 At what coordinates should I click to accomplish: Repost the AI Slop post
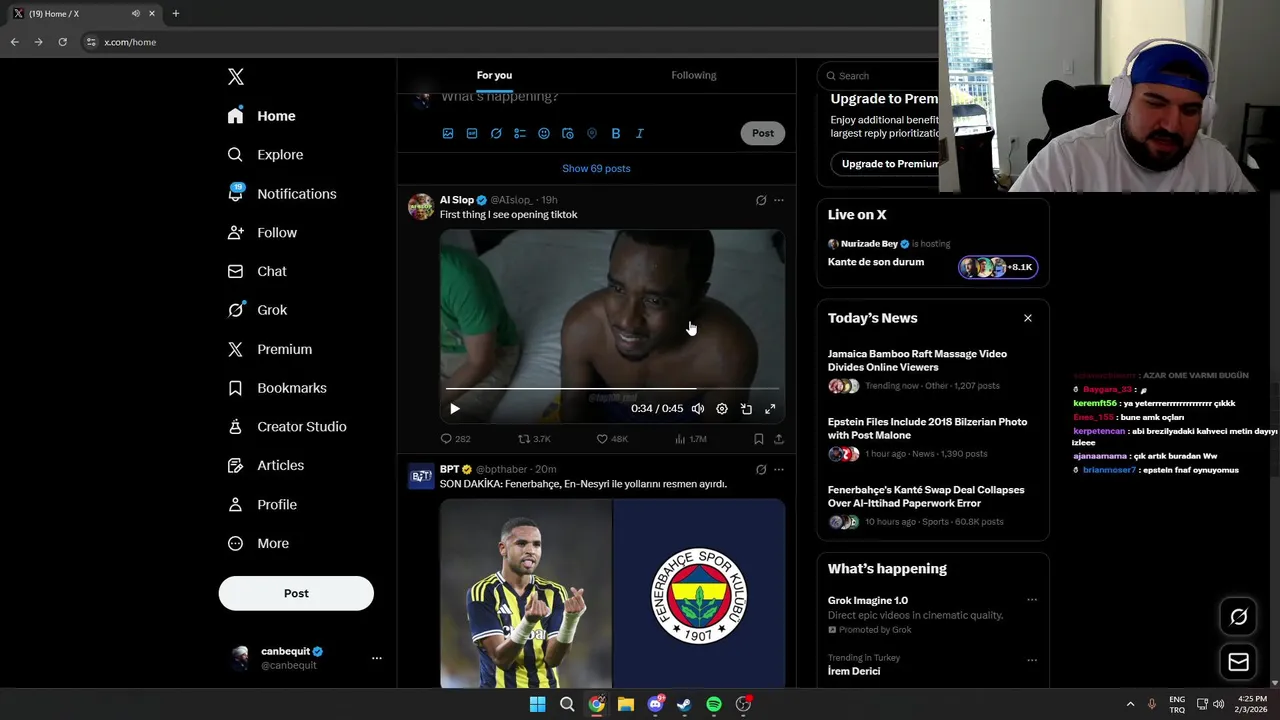click(534, 439)
